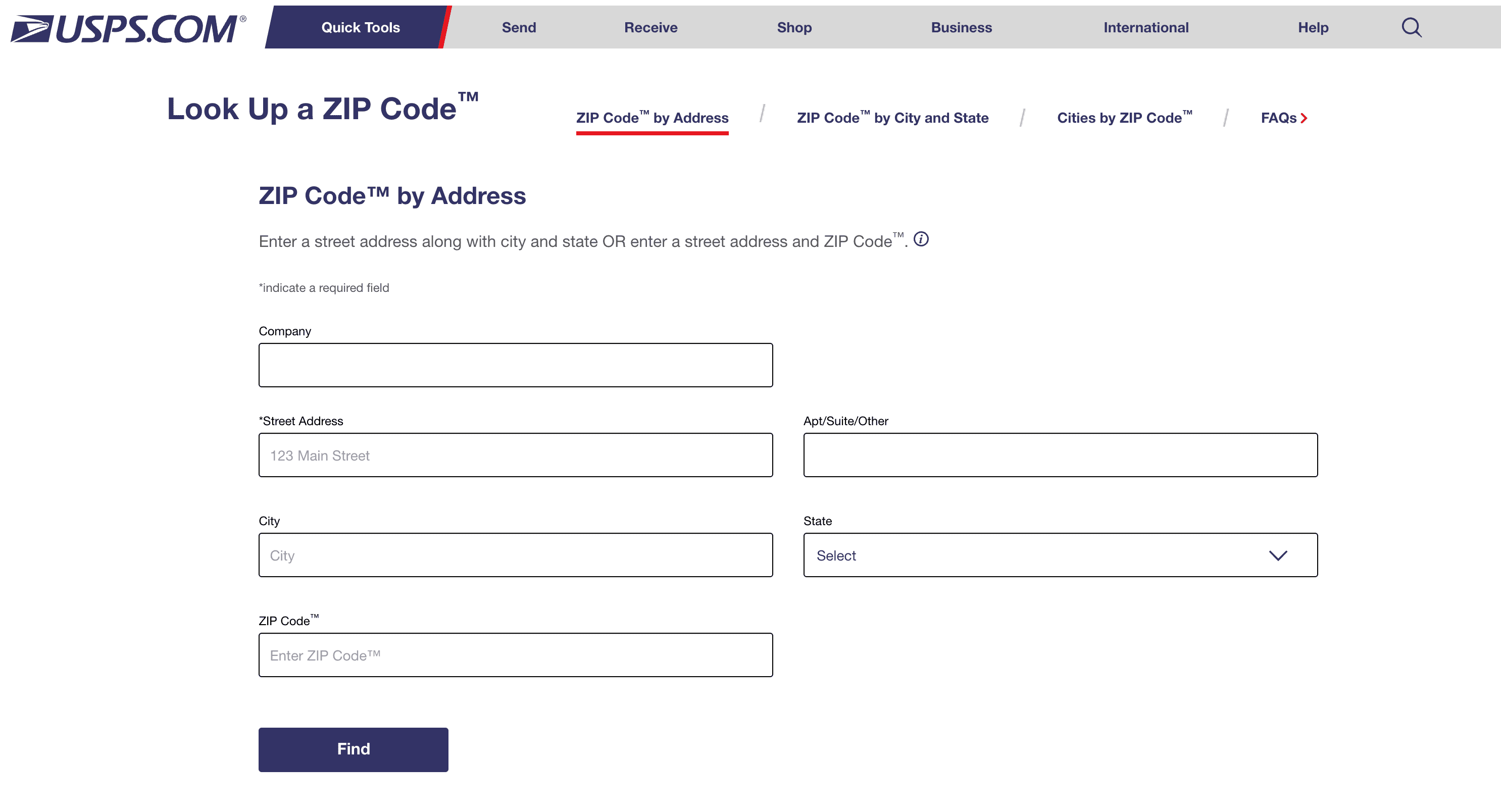Click the Enter ZIP Code field
The height and width of the screenshot is (812, 1501).
pyautogui.click(x=516, y=655)
